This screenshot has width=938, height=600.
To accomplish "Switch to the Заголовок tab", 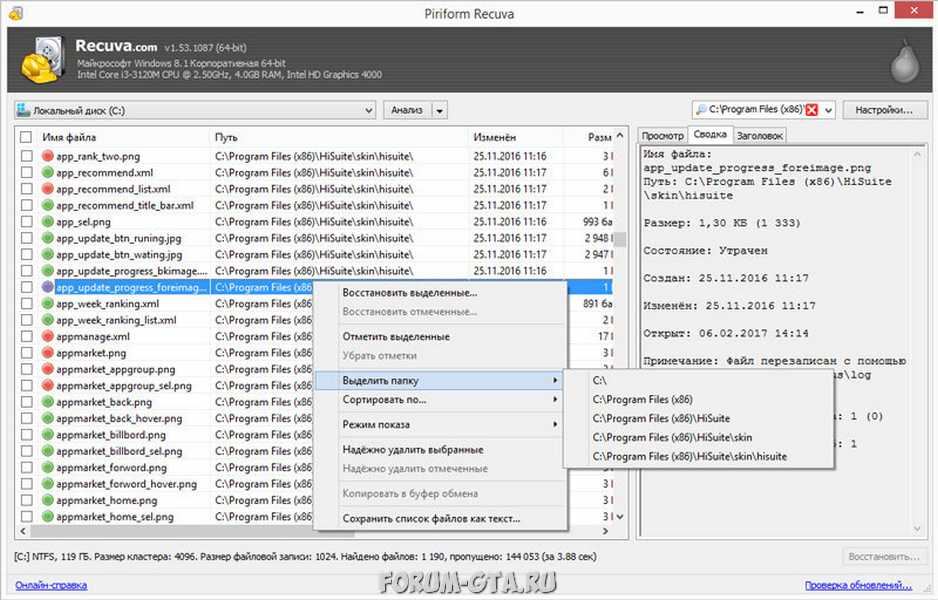I will pyautogui.click(x=759, y=136).
